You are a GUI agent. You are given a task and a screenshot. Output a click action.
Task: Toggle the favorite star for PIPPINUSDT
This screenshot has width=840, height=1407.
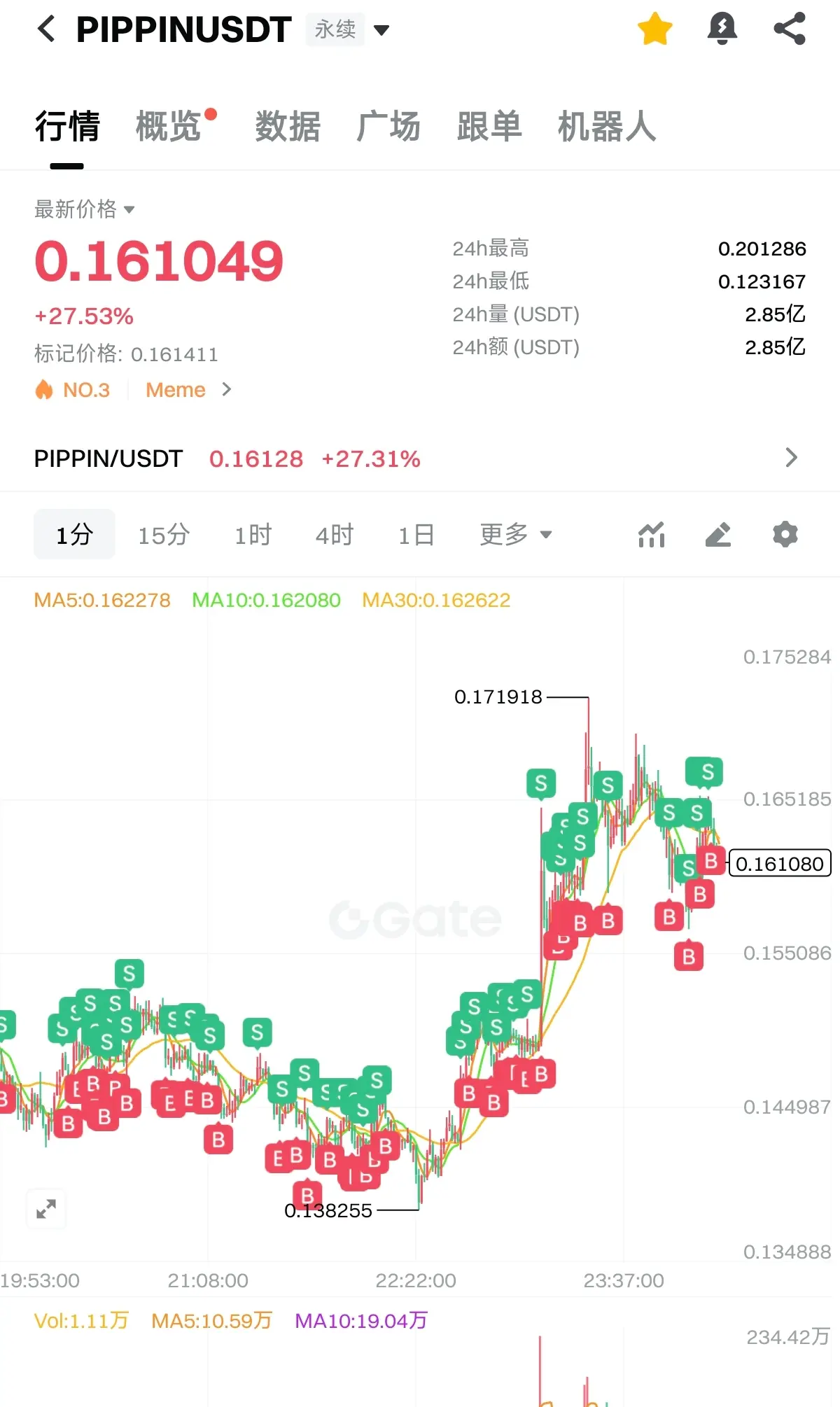(x=654, y=29)
